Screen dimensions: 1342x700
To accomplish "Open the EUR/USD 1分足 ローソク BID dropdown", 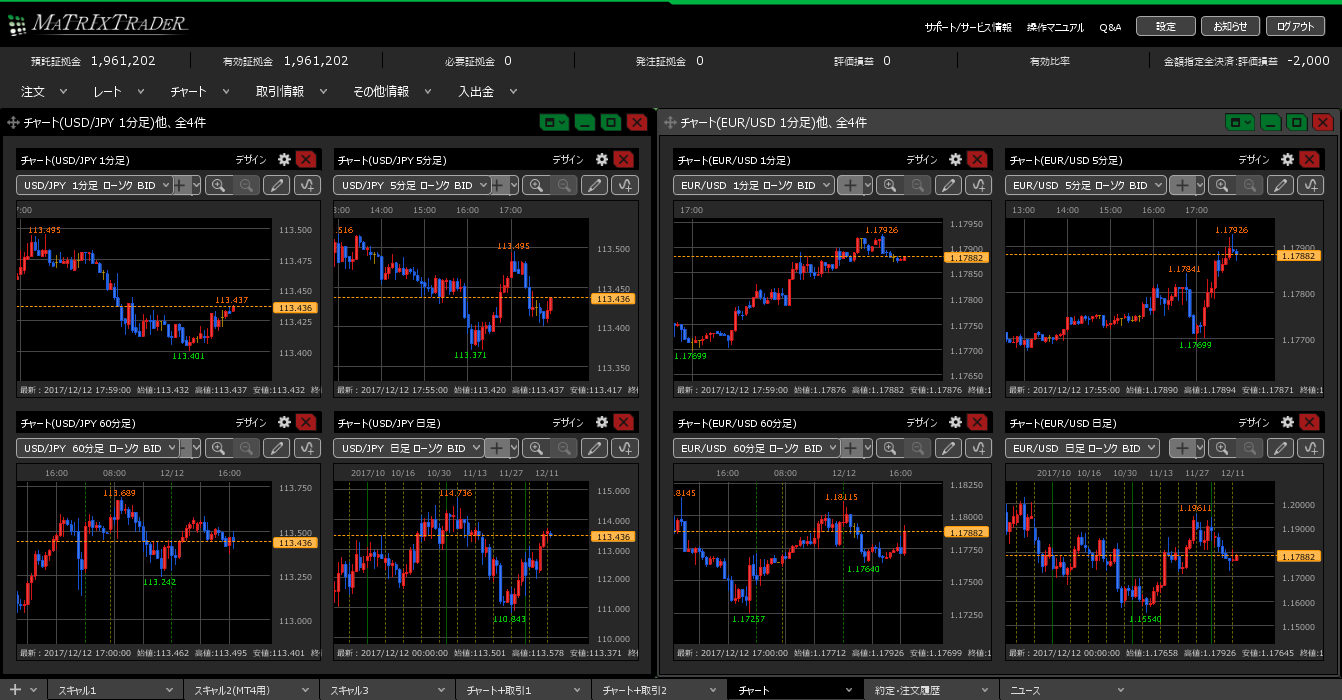I will tap(755, 185).
